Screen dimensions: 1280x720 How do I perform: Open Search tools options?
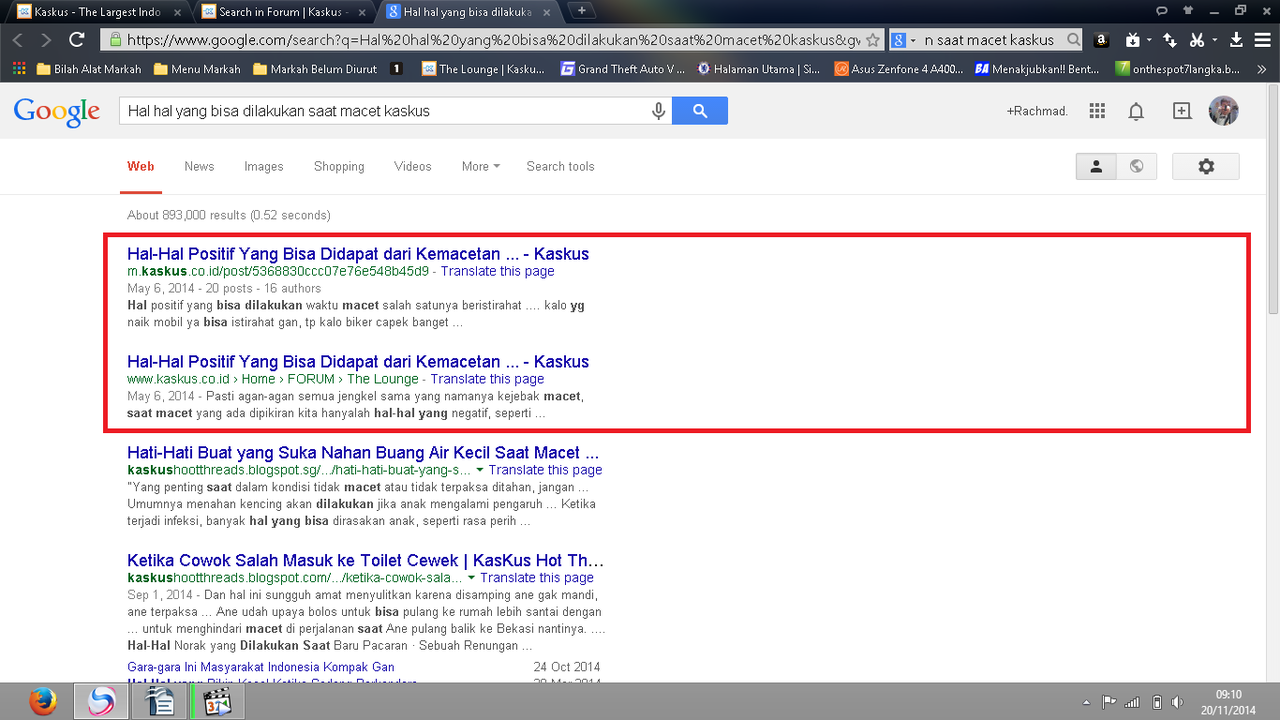pyautogui.click(x=560, y=167)
